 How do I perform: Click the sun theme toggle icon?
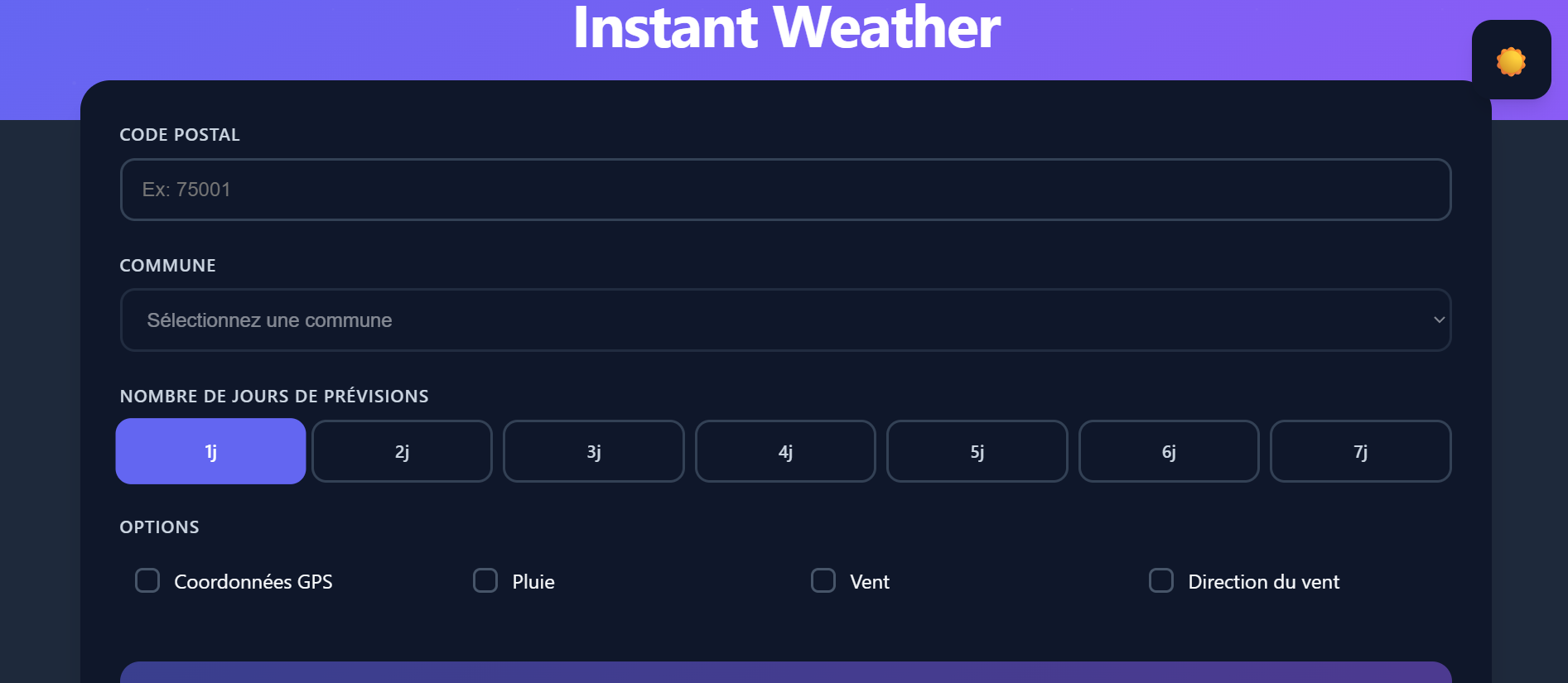(1511, 60)
